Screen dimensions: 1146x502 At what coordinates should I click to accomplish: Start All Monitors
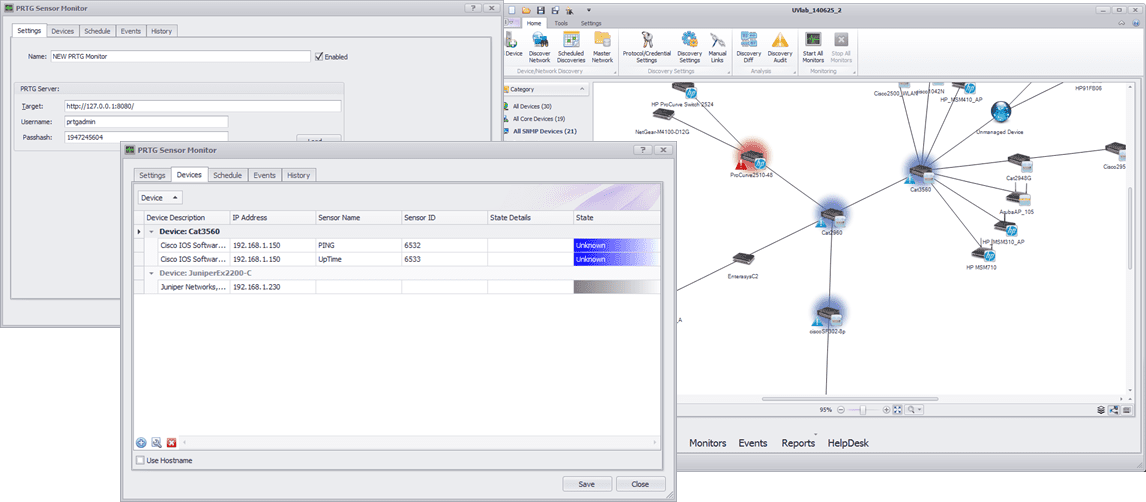tap(813, 48)
